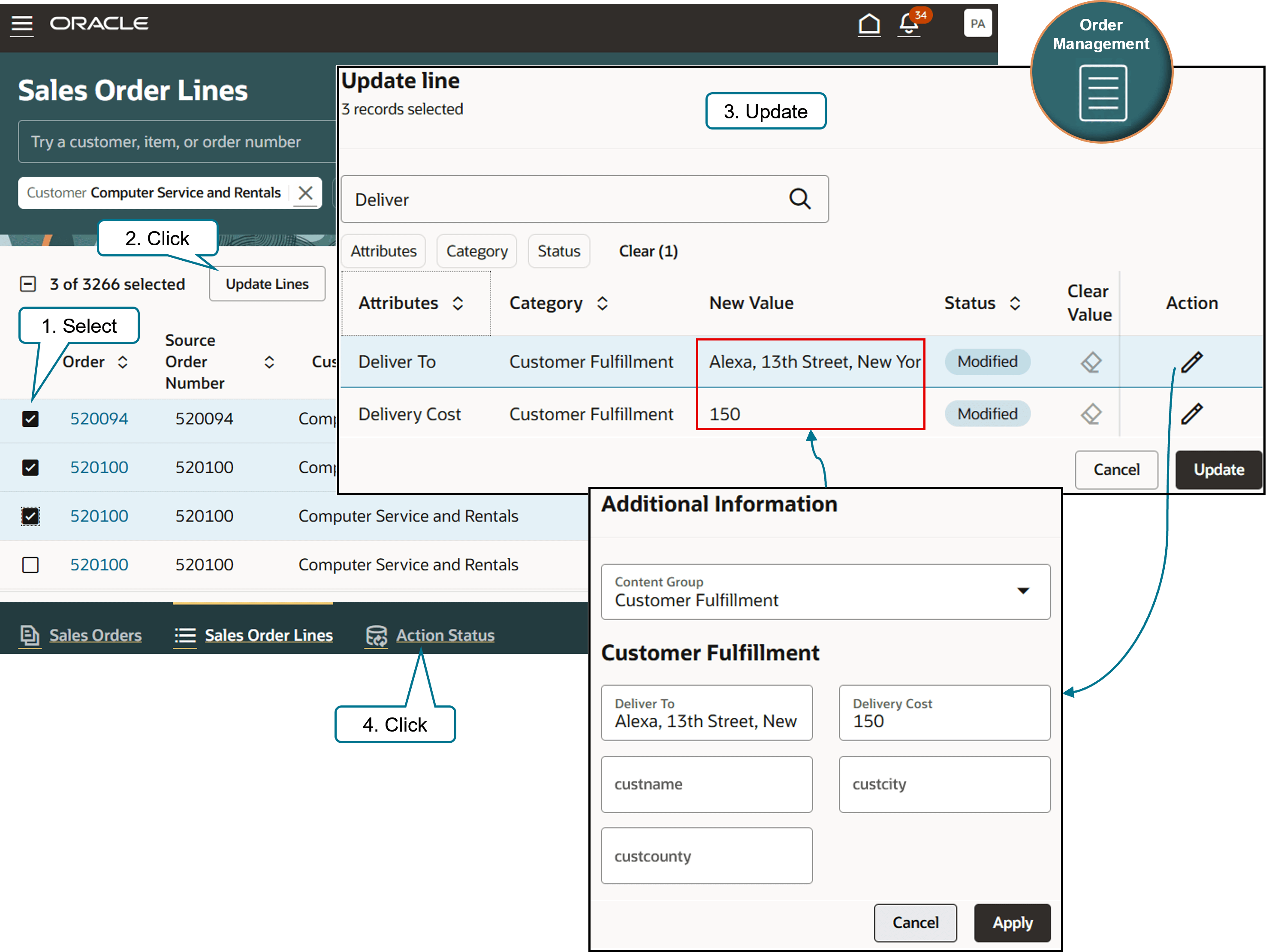This screenshot has width=1266, height=952.
Task: Click the Delivery Cost row's Modified badge
Action: pyautogui.click(x=987, y=414)
